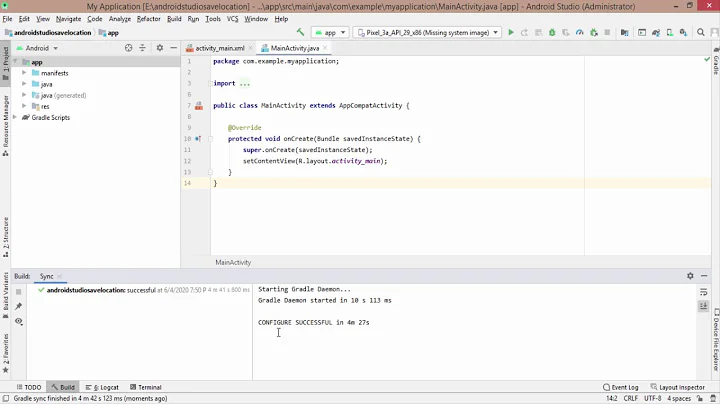
Task: Select the MainActivity.java tab
Action: pos(294,48)
